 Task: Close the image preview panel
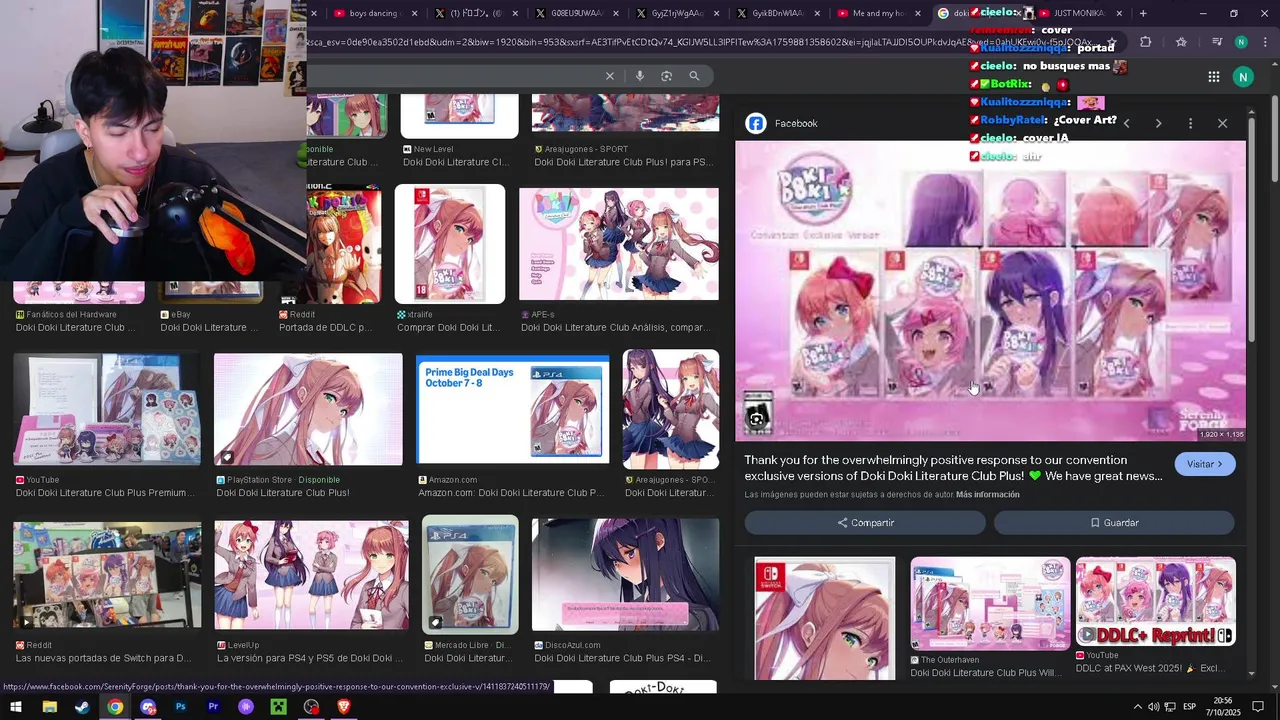point(1222,123)
